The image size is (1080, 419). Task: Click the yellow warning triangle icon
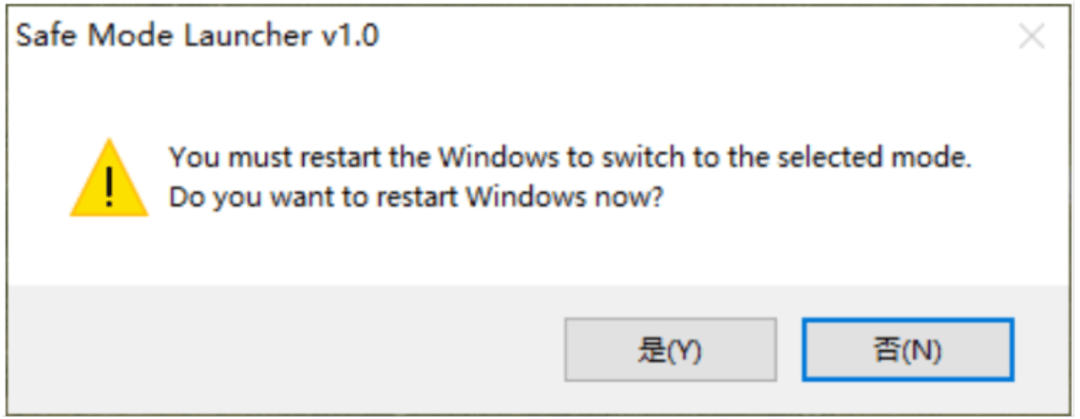click(109, 178)
